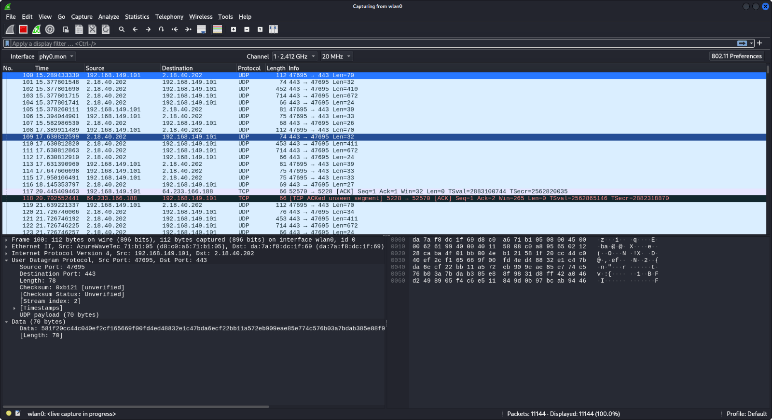Go back to previous packet arrow
This screenshot has height=420, width=772.
(x=133, y=30)
